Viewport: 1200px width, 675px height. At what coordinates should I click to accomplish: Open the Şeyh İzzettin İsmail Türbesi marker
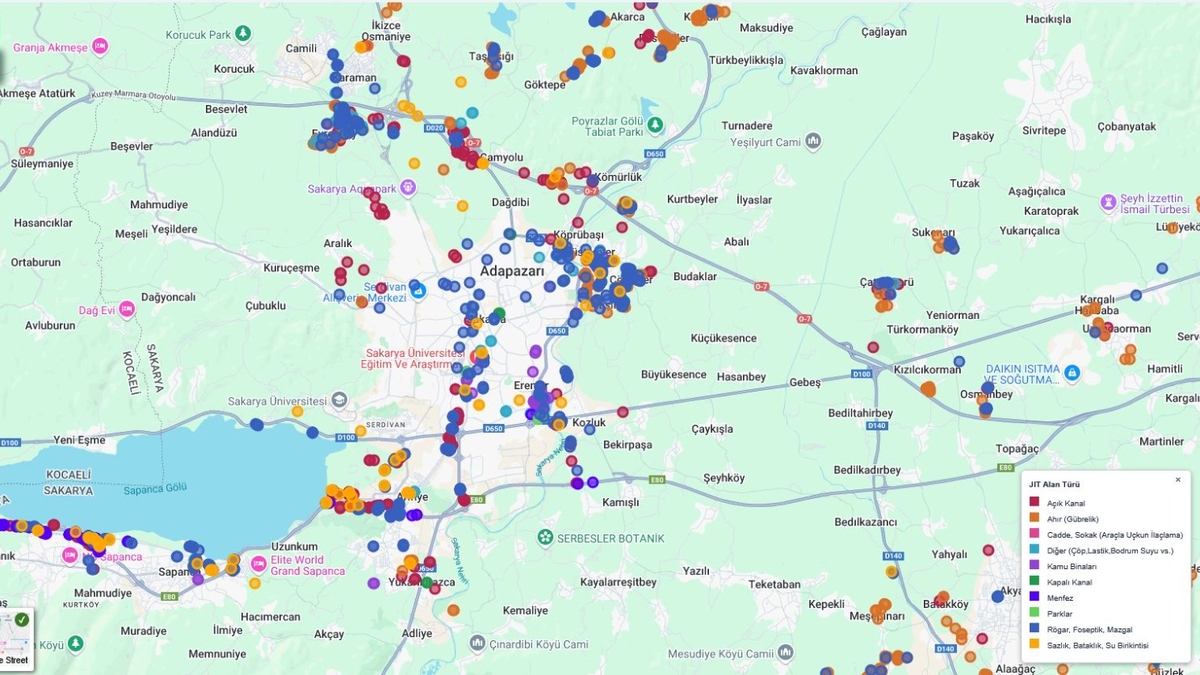tap(1108, 203)
